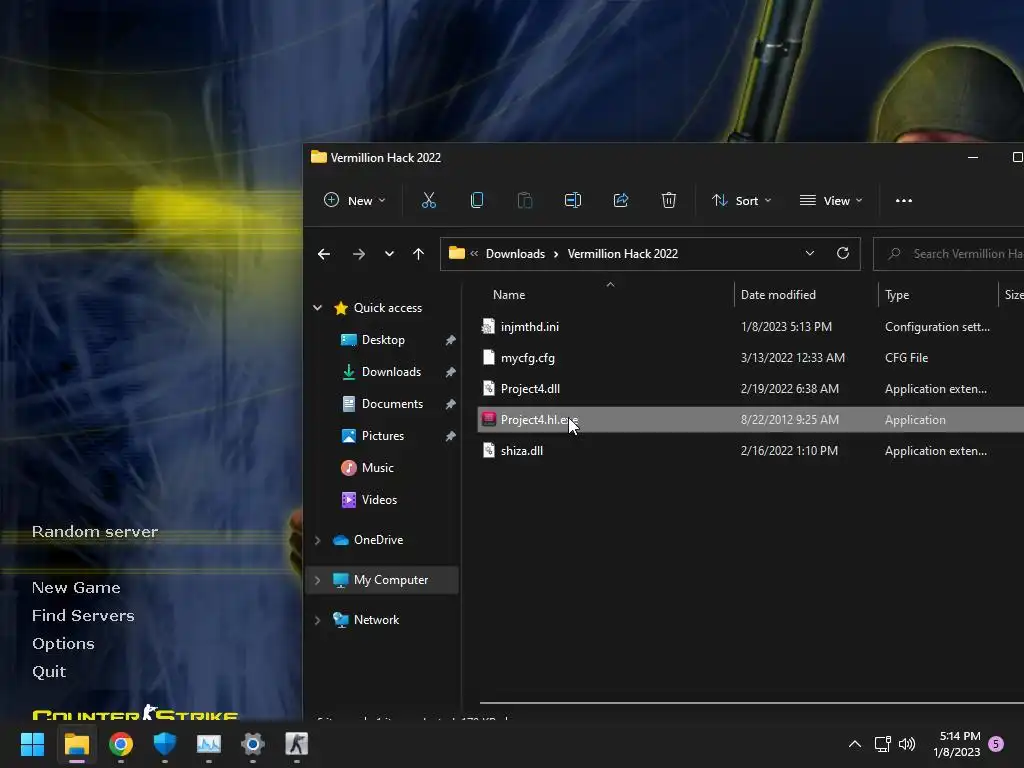Unpin Desktop from Quick access
This screenshot has width=1024, height=768.
tap(451, 340)
